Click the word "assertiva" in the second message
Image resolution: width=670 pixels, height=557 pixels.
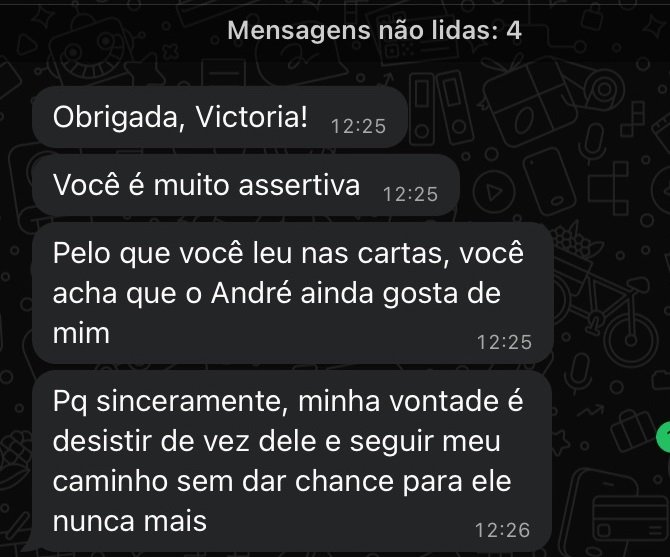(x=299, y=185)
